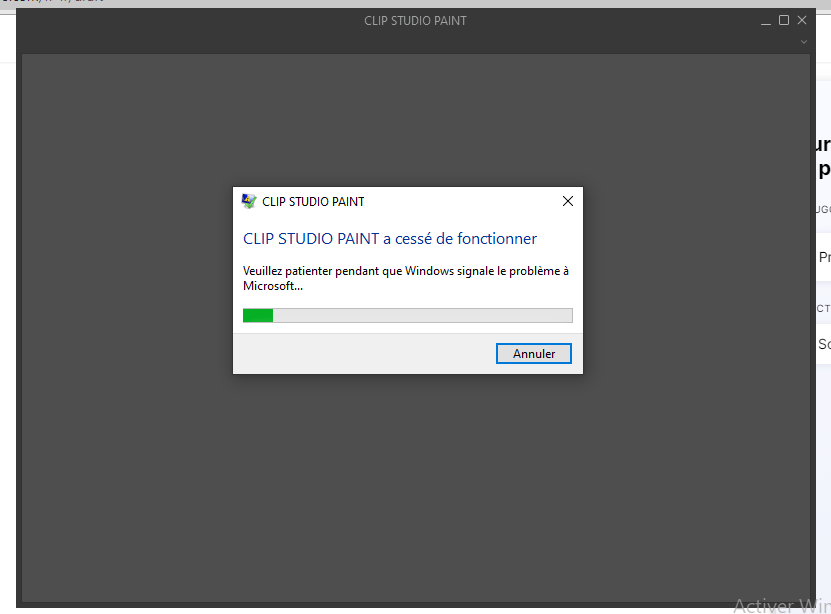This screenshot has width=831, height=614.
Task: Click the green filled part of the progress bar
Action: point(258,315)
